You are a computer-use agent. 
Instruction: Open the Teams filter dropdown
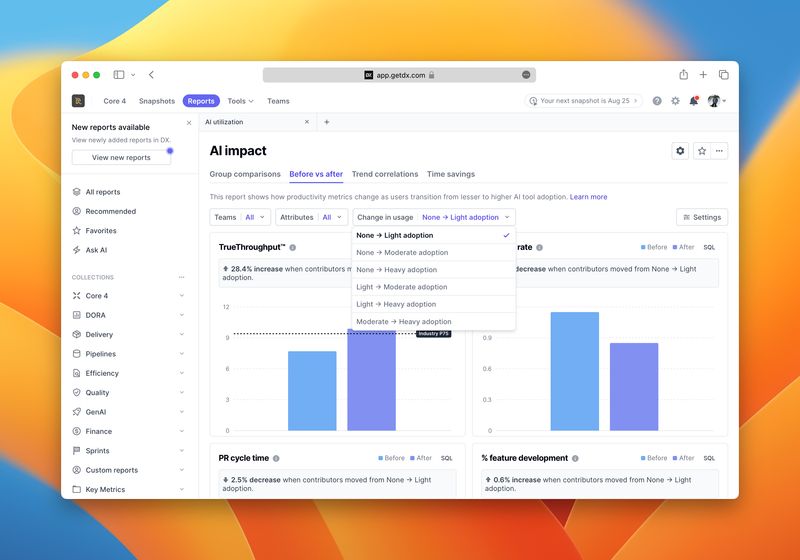(x=240, y=217)
